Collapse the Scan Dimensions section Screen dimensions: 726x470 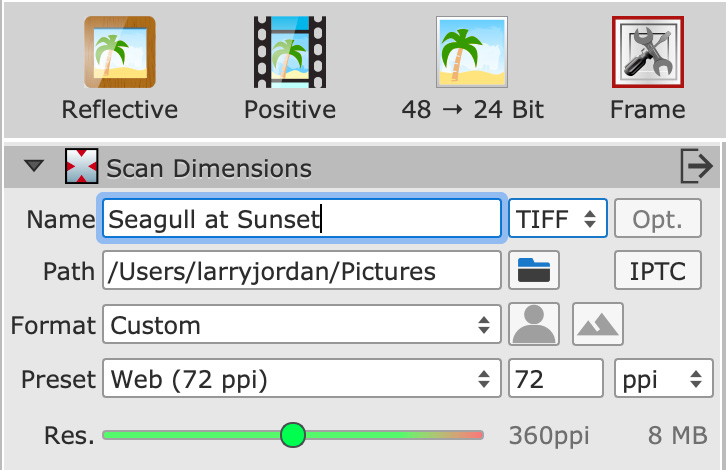coord(34,166)
